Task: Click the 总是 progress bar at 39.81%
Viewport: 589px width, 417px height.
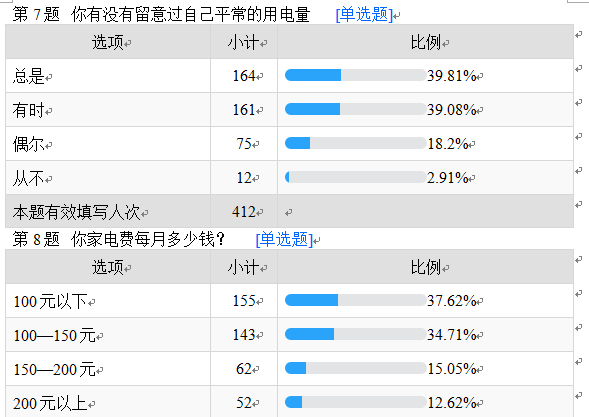Action: pyautogui.click(x=355, y=75)
